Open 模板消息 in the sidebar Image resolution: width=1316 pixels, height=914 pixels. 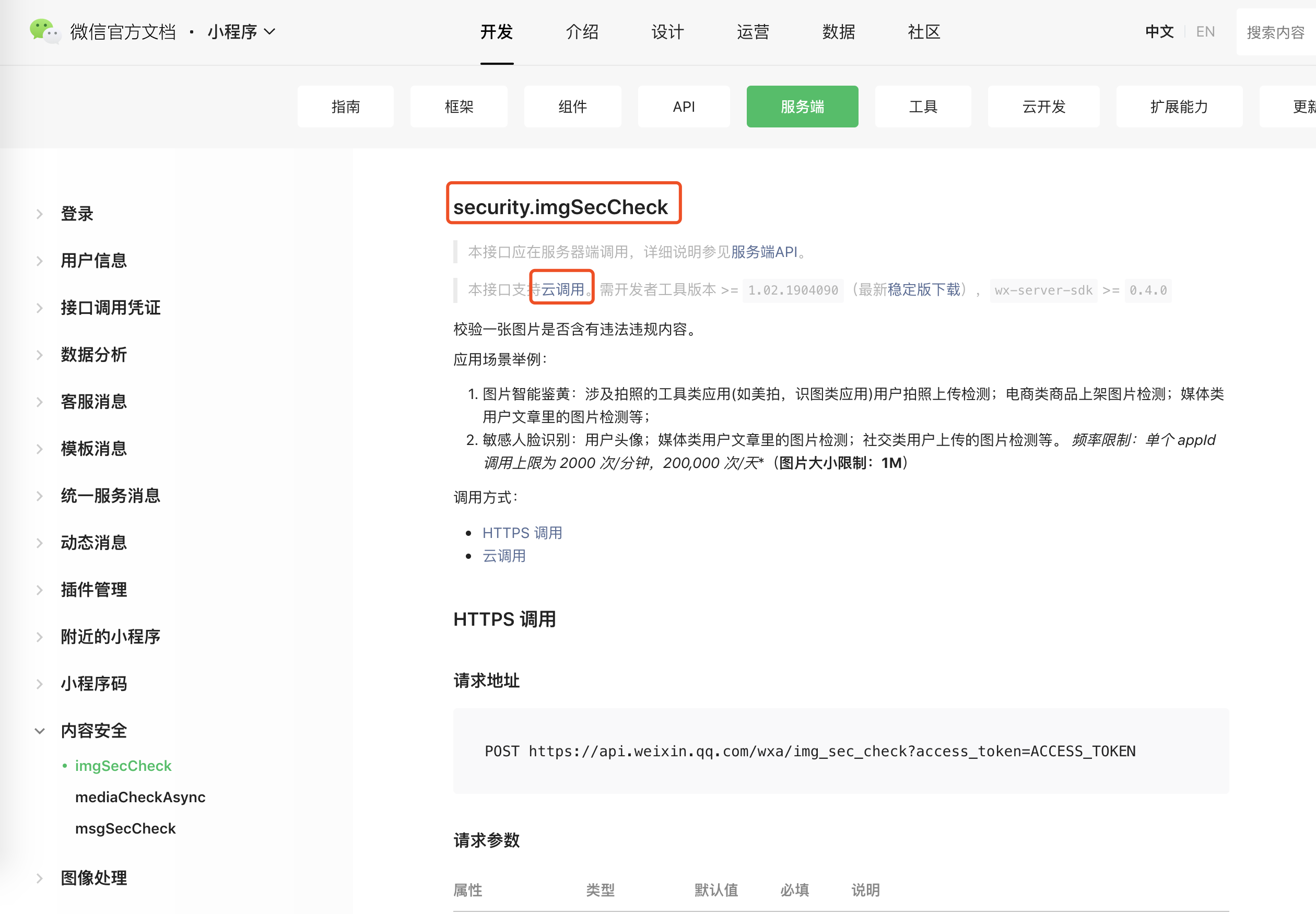click(94, 449)
